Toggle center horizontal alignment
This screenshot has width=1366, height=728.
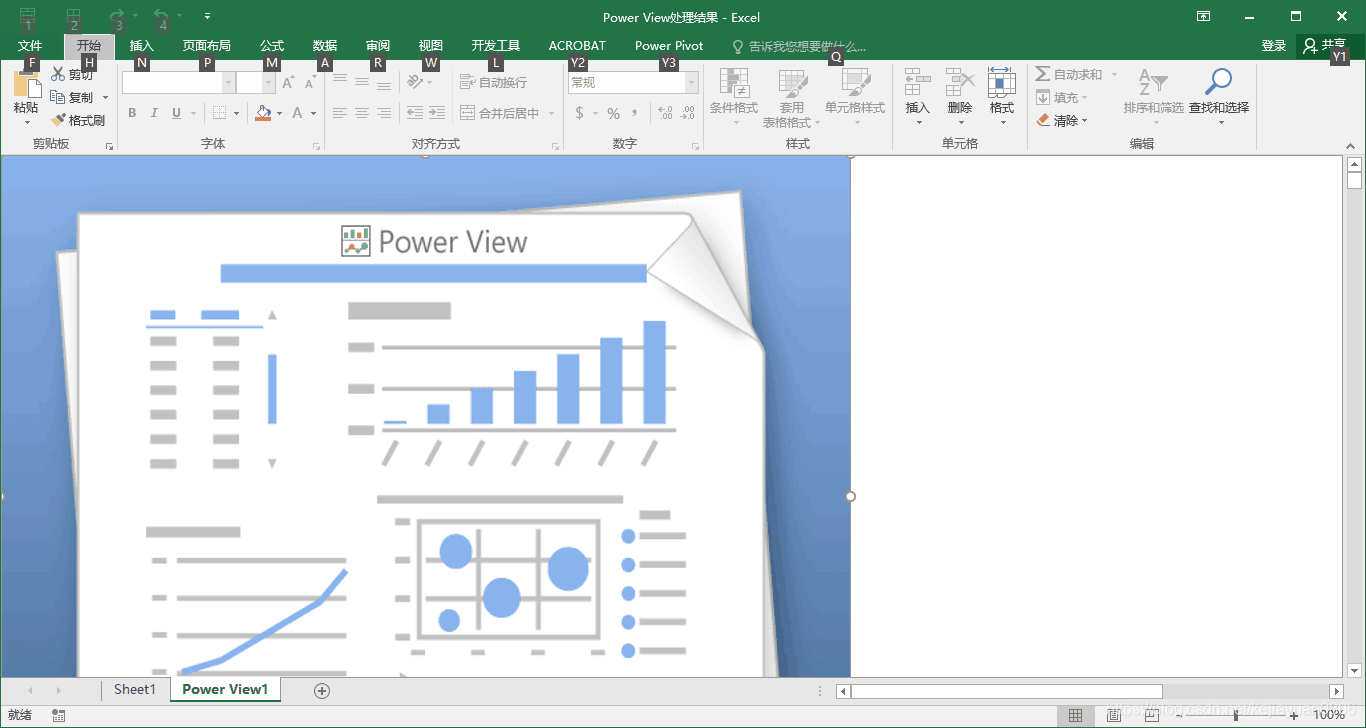[362, 113]
